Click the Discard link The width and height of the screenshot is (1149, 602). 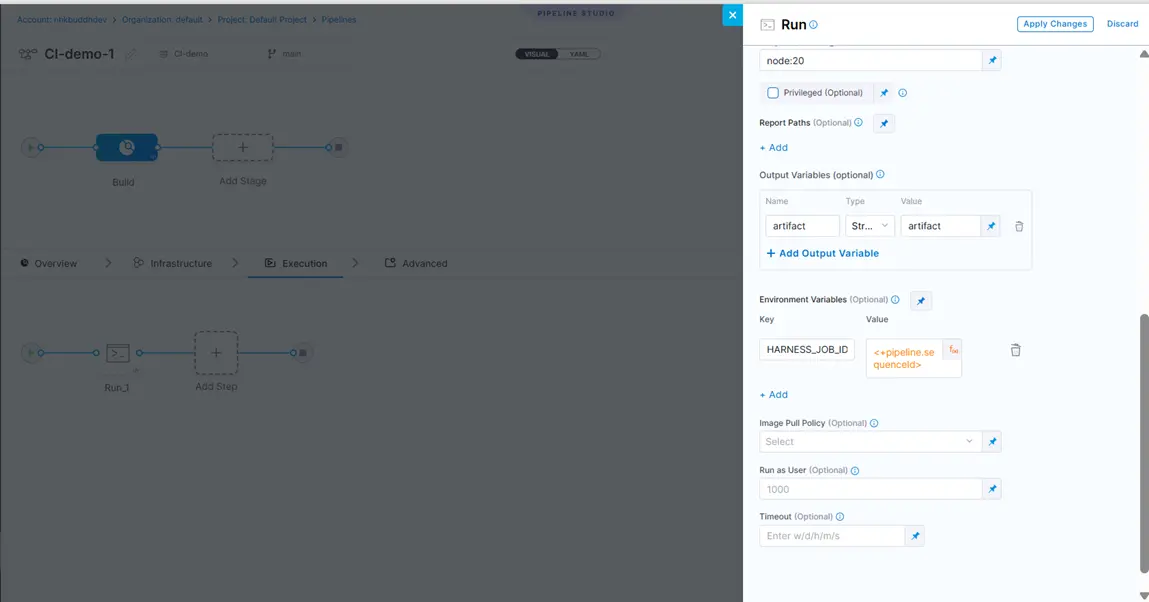(x=1122, y=24)
